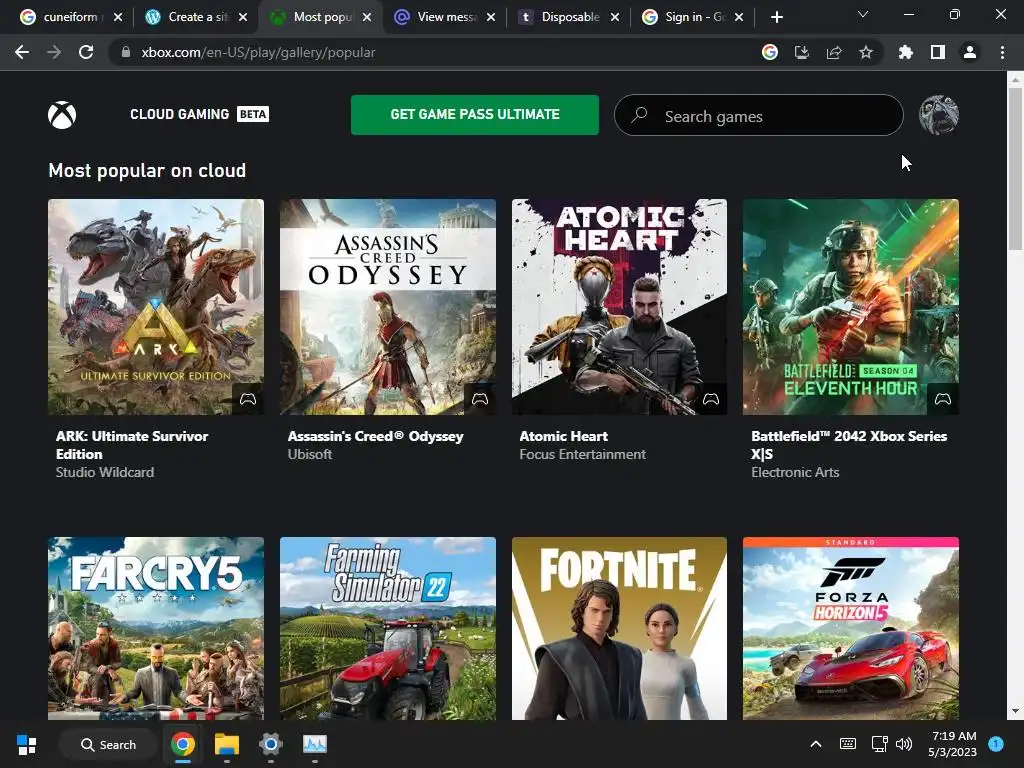Click the Windows taskbar Search box
Viewport: 1024px width, 768px height.
[x=108, y=744]
